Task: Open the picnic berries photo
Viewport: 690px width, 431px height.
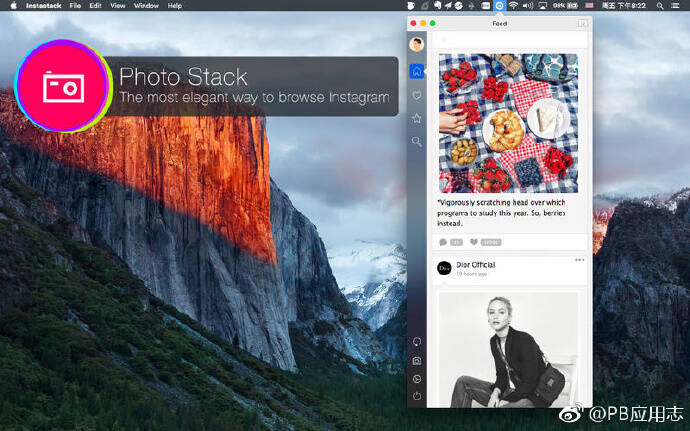Action: 508,123
